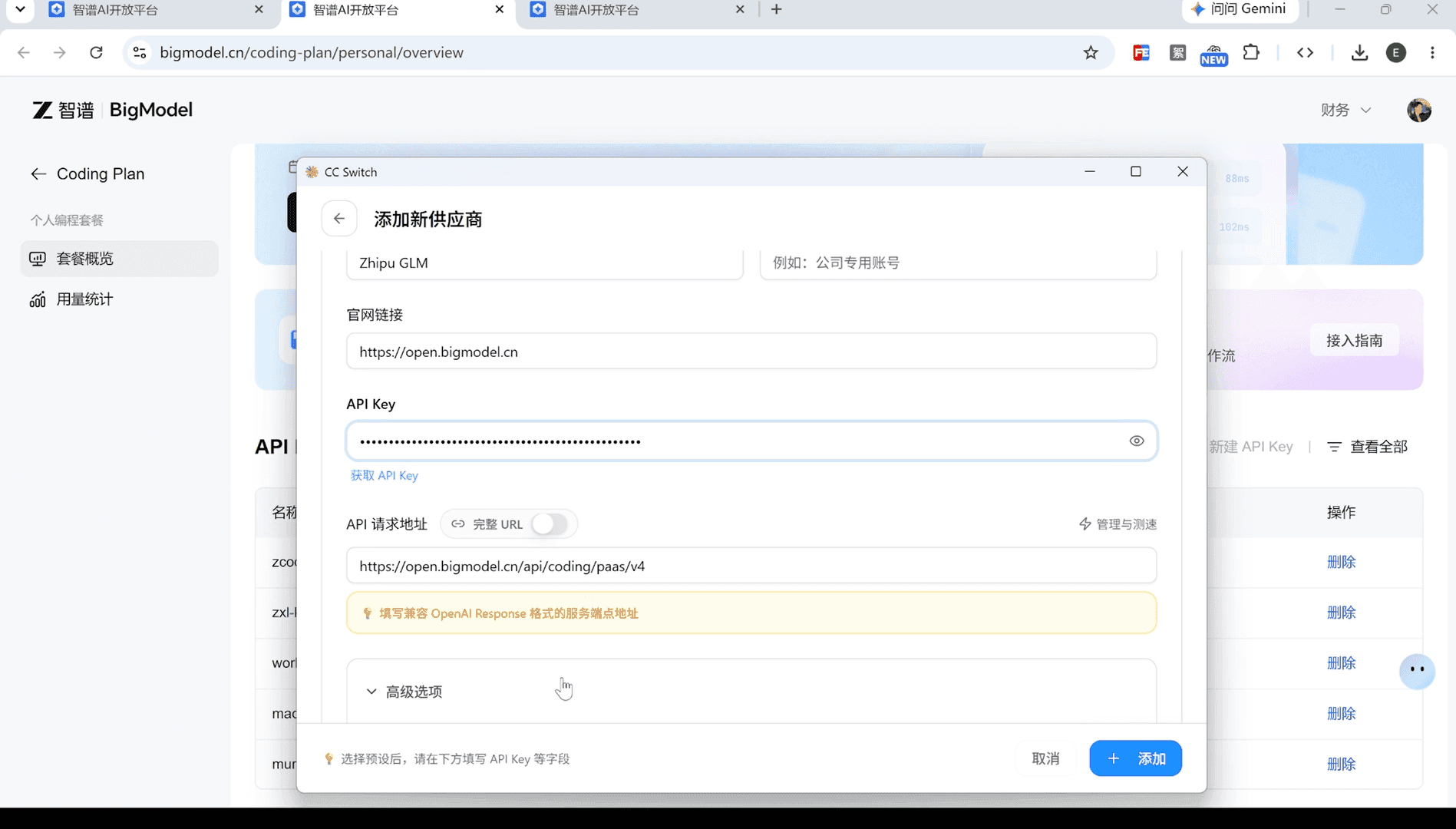Click the 操作 column header
The height and width of the screenshot is (829, 1456).
pos(1342,512)
